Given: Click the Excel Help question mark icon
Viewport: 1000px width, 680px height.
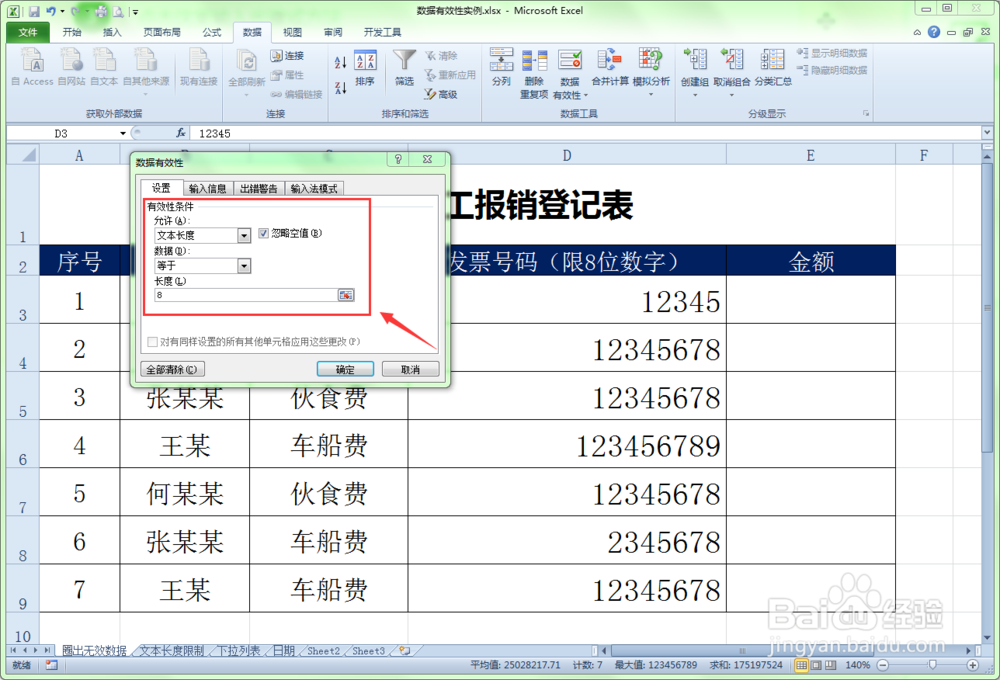Looking at the screenshot, I should pyautogui.click(x=934, y=32).
